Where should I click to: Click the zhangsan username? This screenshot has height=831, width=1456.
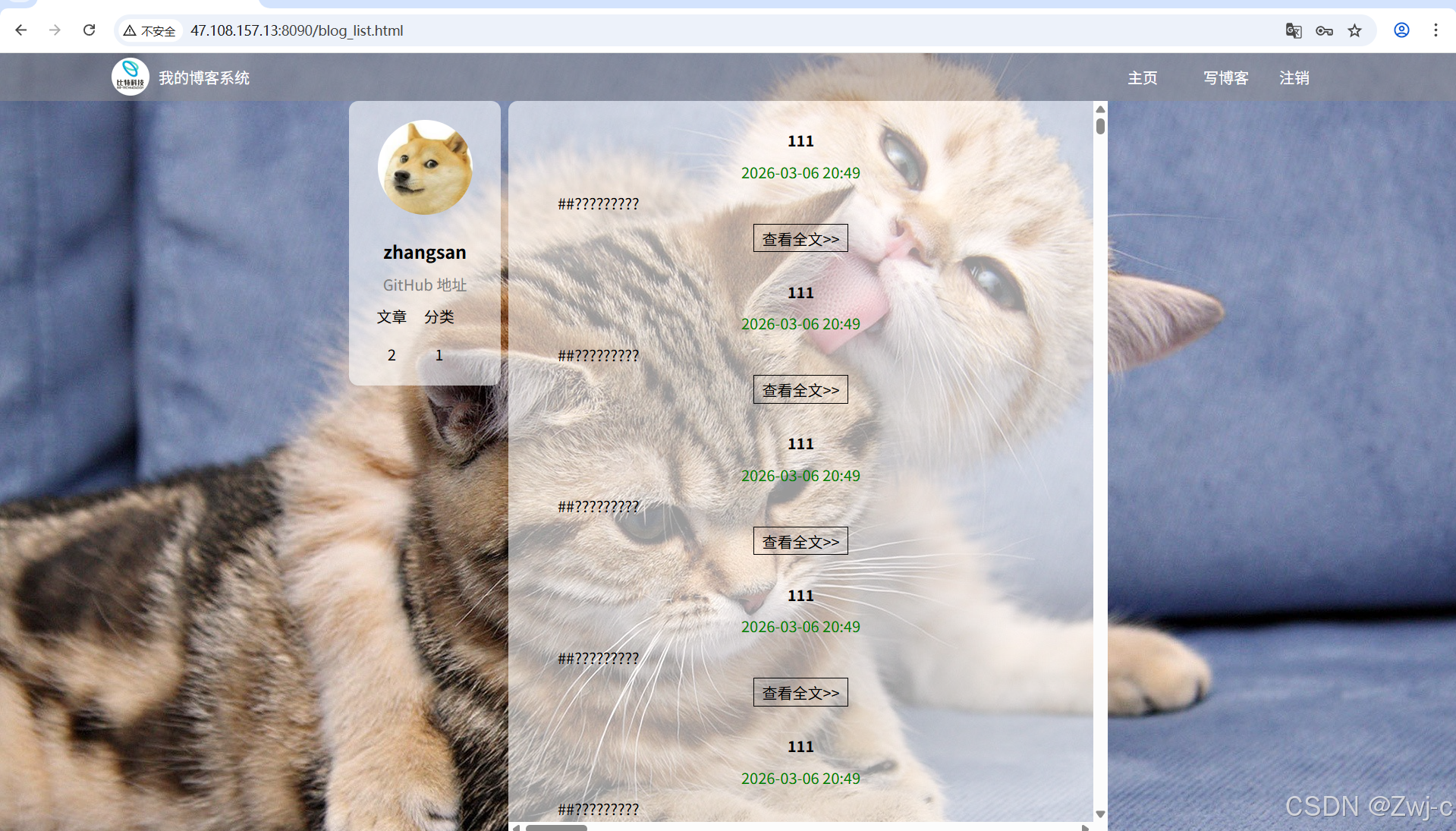tap(425, 252)
